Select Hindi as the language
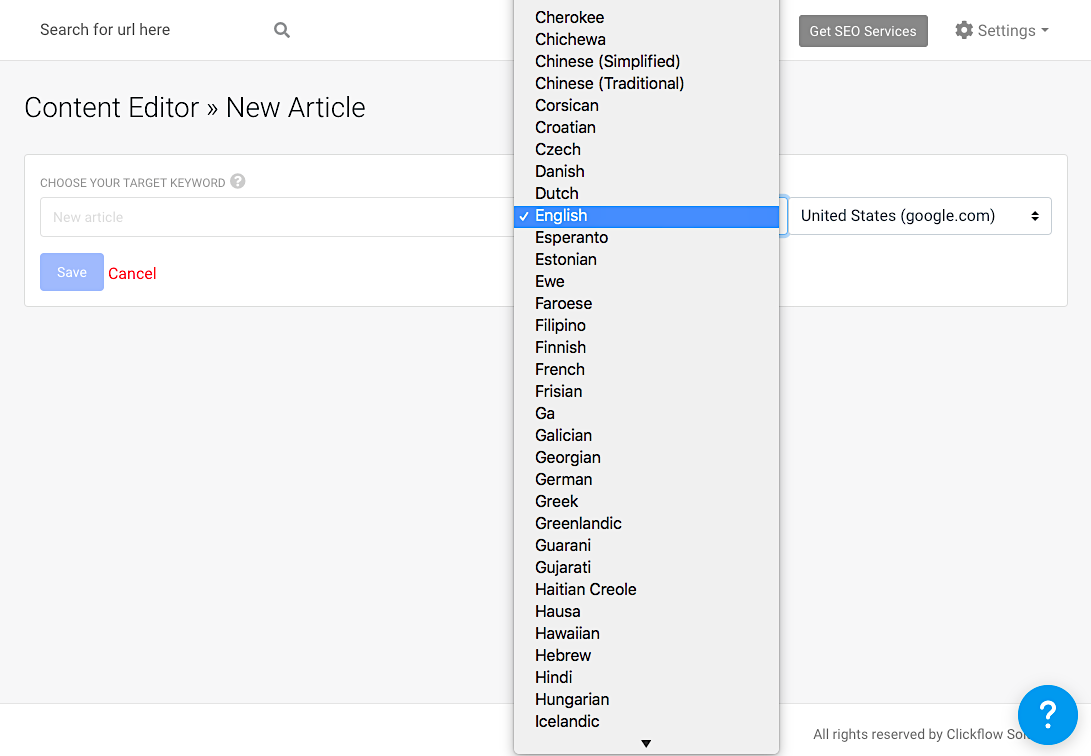1091x756 pixels. (646, 678)
